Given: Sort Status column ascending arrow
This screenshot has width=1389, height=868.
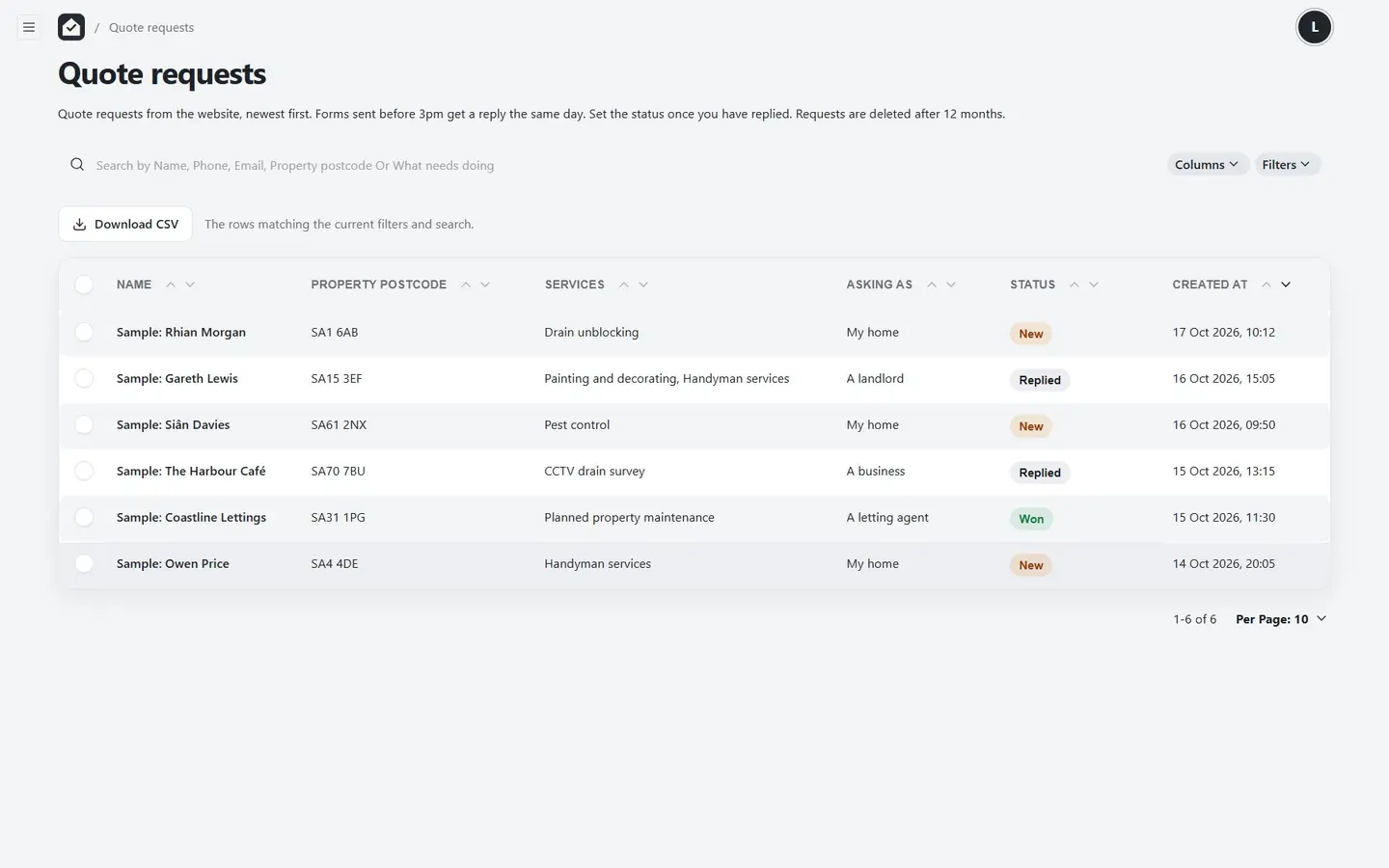Looking at the screenshot, I should pyautogui.click(x=1075, y=285).
